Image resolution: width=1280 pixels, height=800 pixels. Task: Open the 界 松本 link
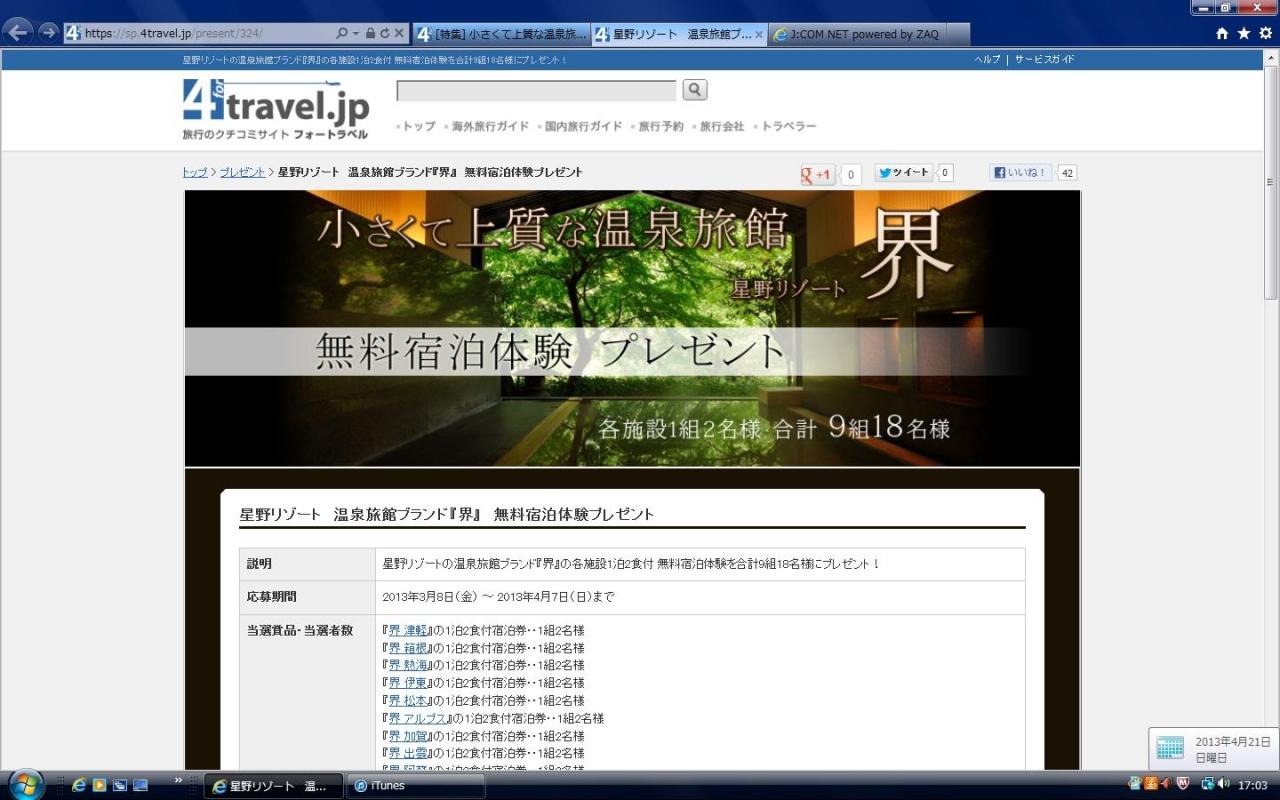[x=408, y=701]
